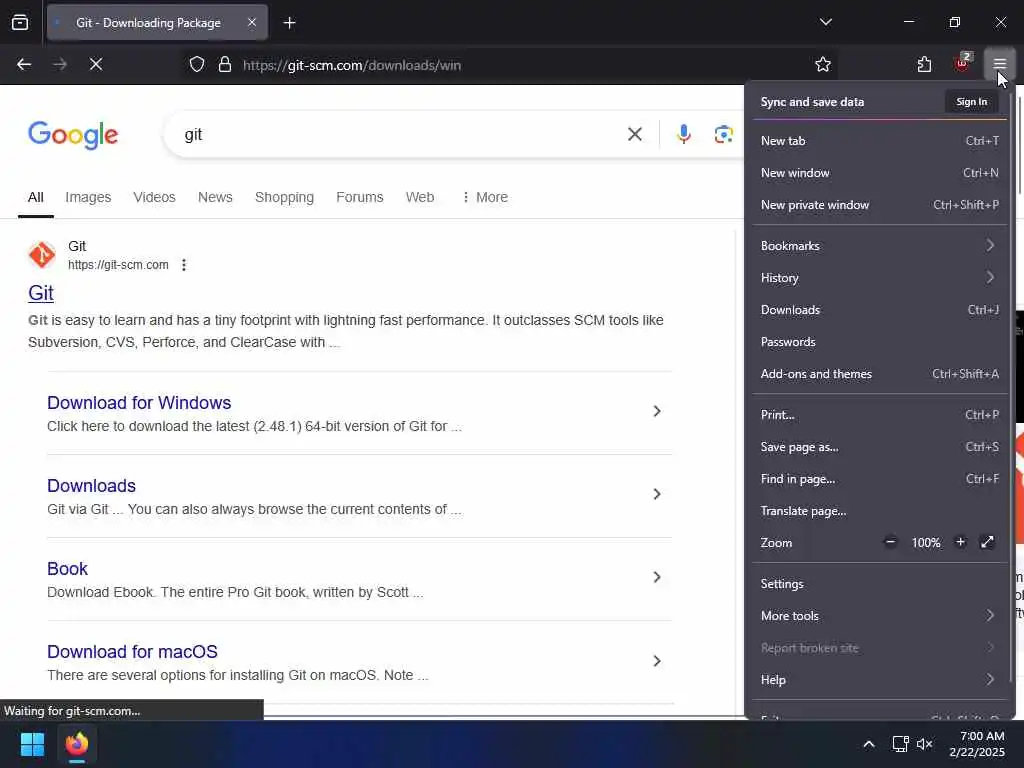Click the muted volume tray icon
This screenshot has height=768, width=1024.
(924, 744)
